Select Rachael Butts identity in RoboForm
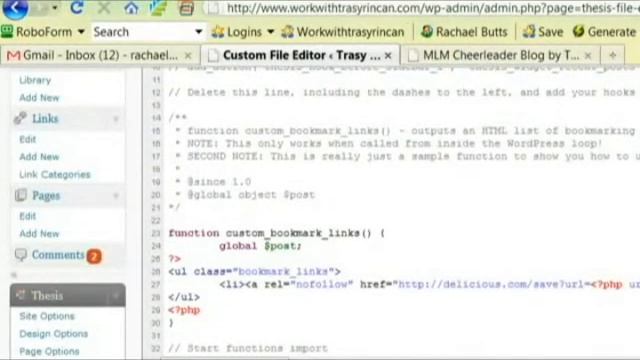This screenshot has width=640, height=360. [x=464, y=32]
